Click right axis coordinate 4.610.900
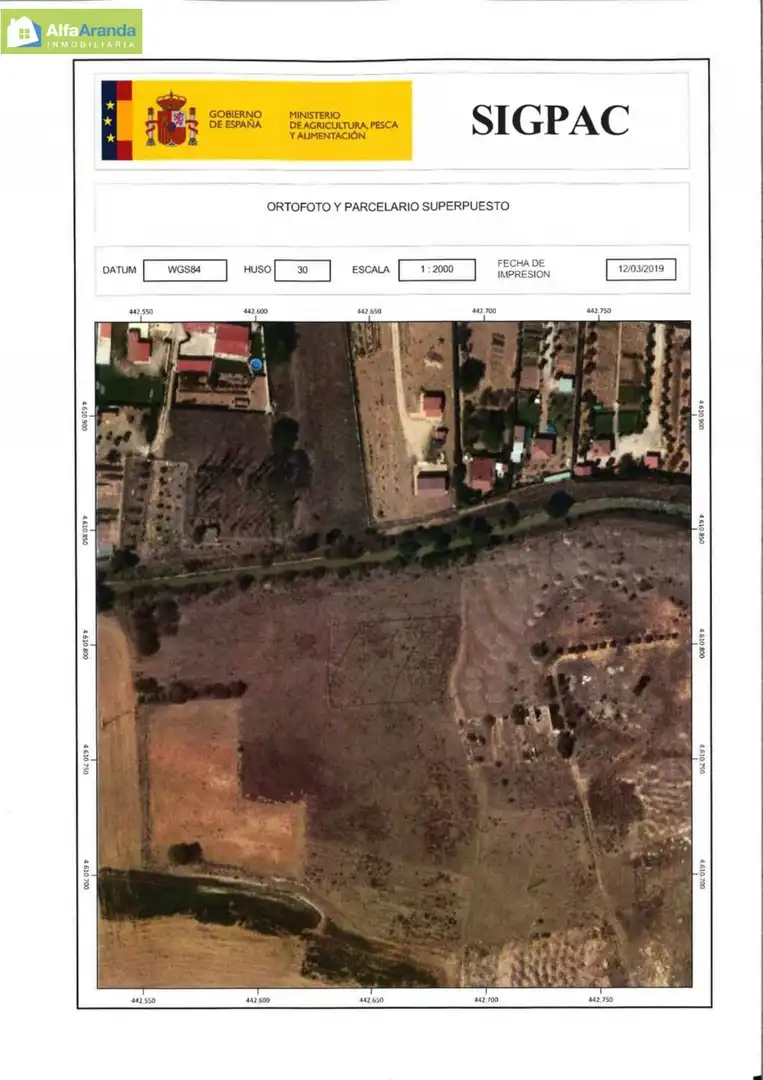 click(700, 415)
